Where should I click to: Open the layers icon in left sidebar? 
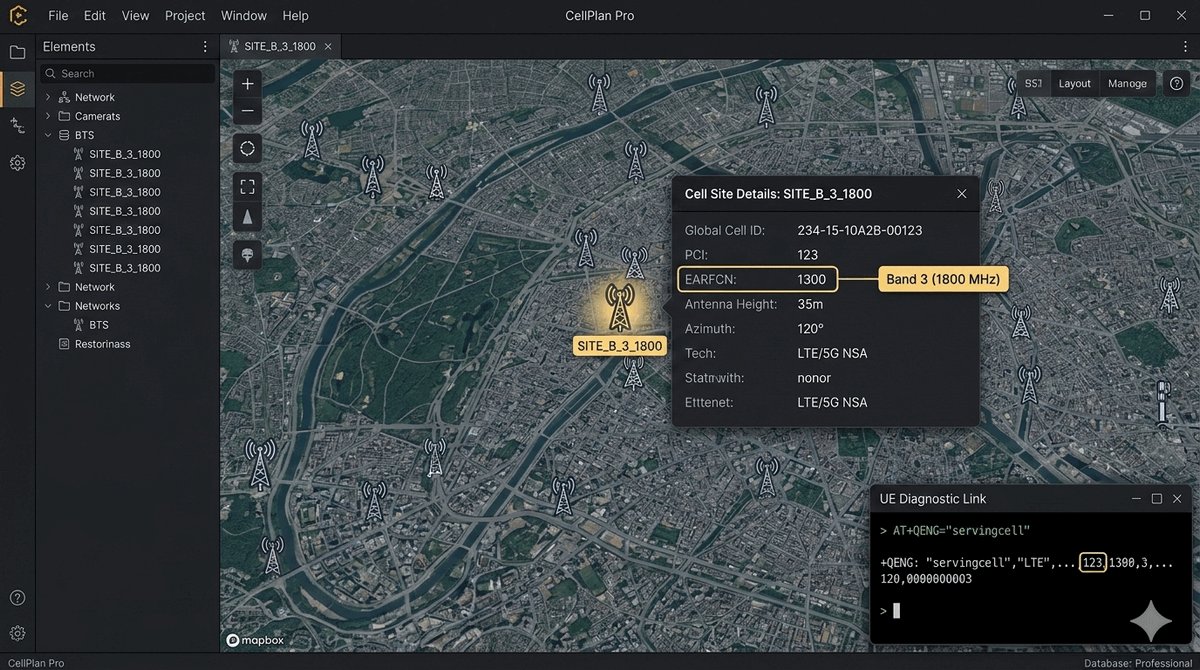click(17, 89)
